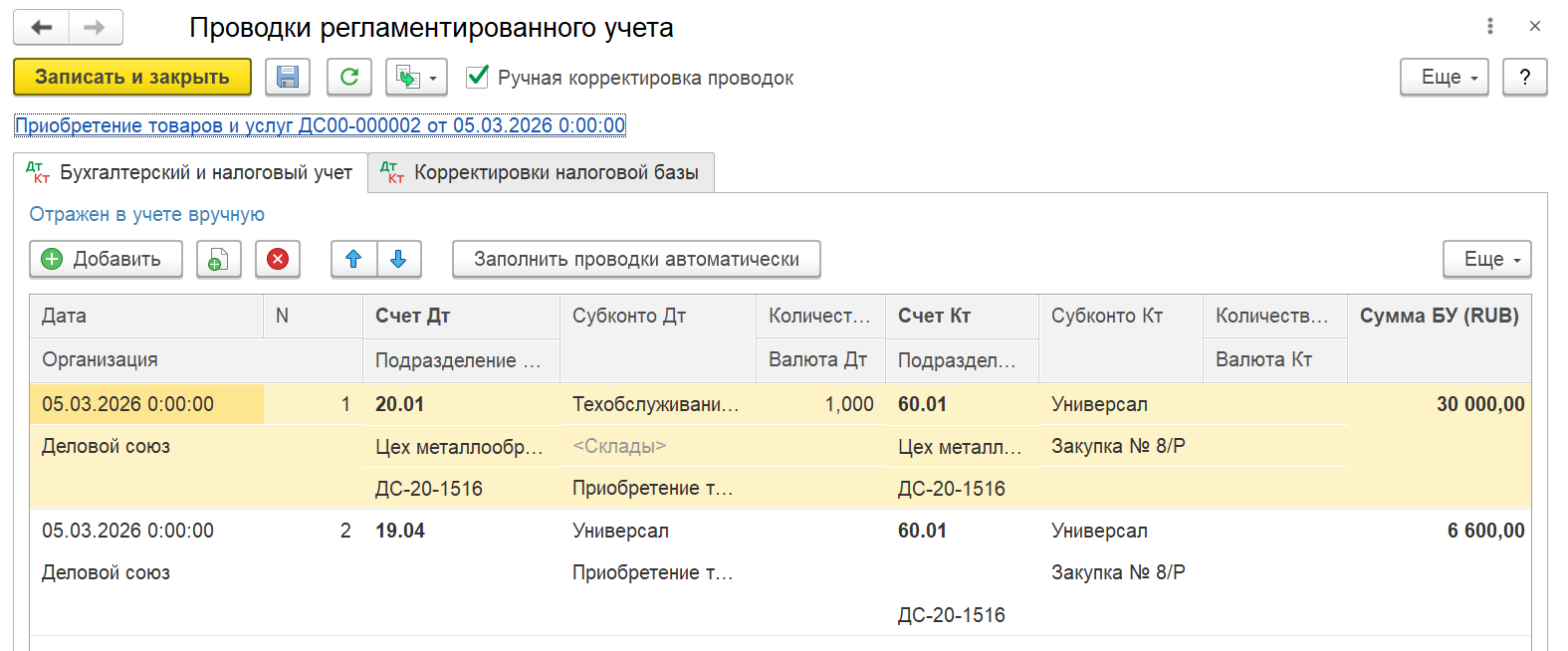Open the create-based-on dropdown button
The image size is (1568, 651).
point(416,77)
